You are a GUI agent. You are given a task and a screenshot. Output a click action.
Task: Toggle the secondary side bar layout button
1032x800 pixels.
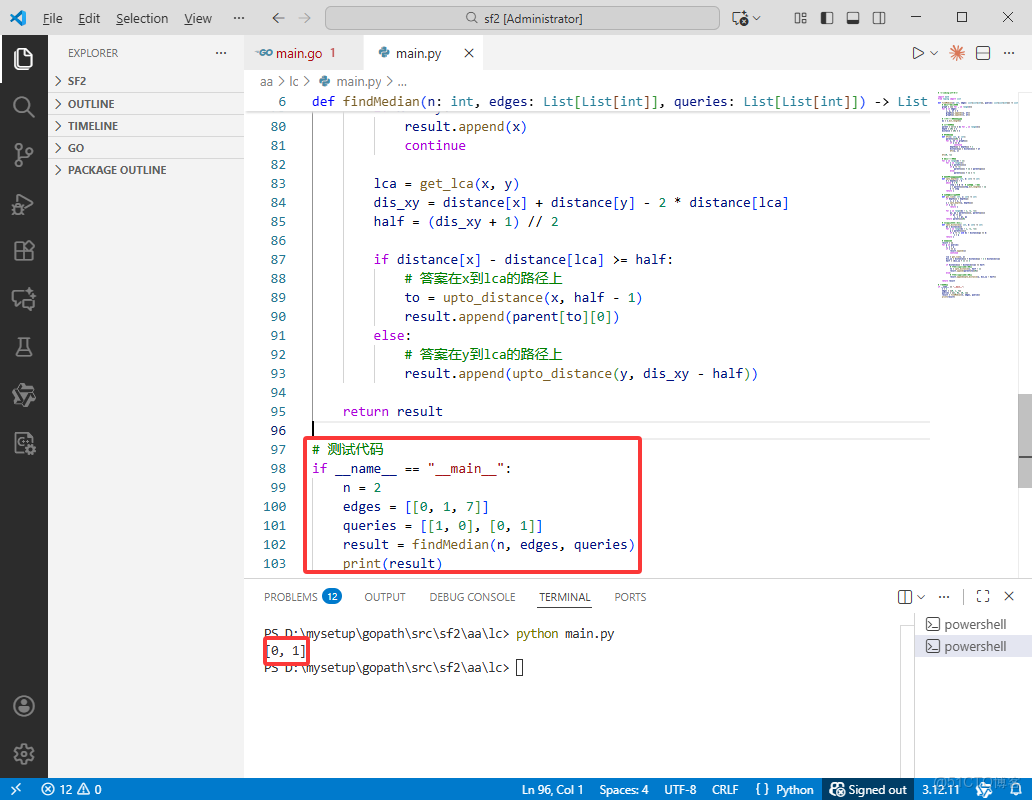[x=878, y=18]
